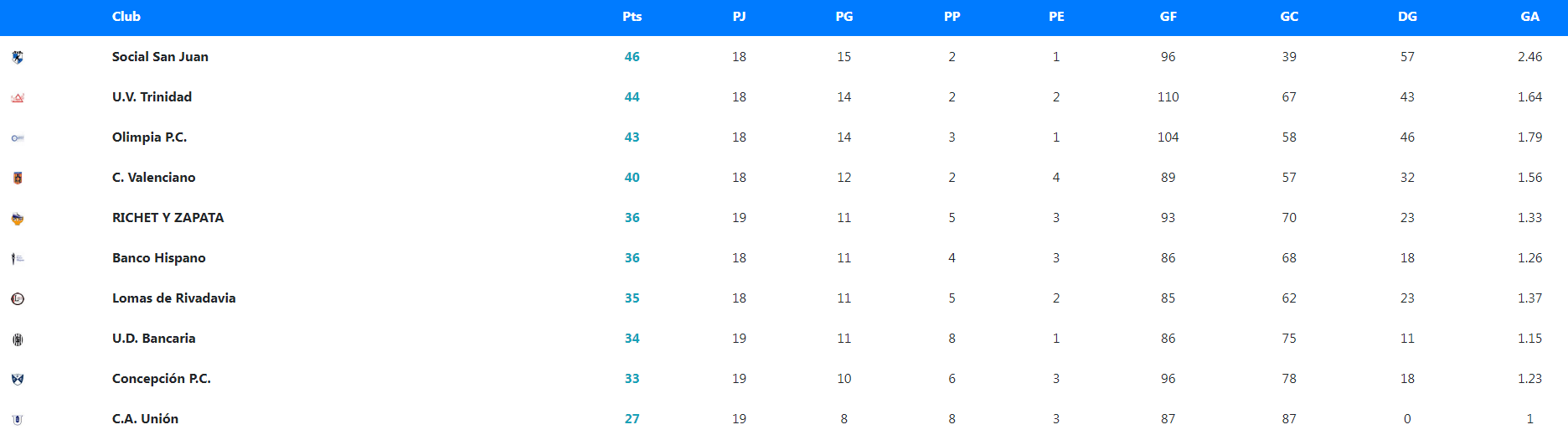The height and width of the screenshot is (435, 1568).
Task: Click the DG column header
Action: (1407, 17)
